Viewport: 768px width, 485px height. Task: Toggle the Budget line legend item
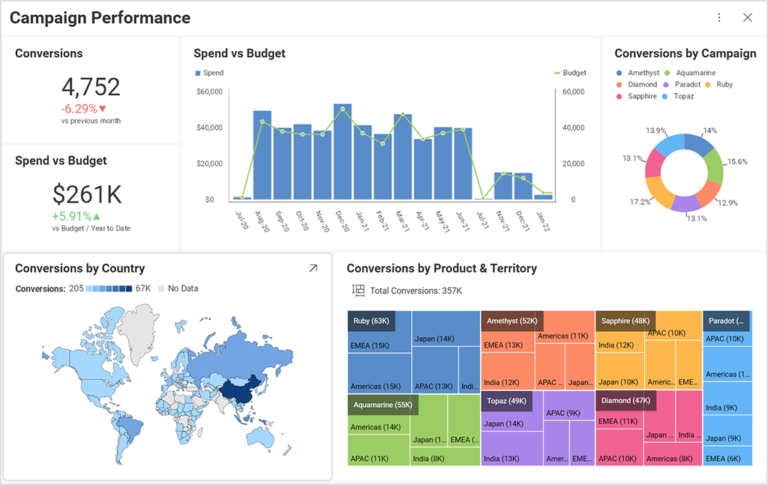[570, 73]
